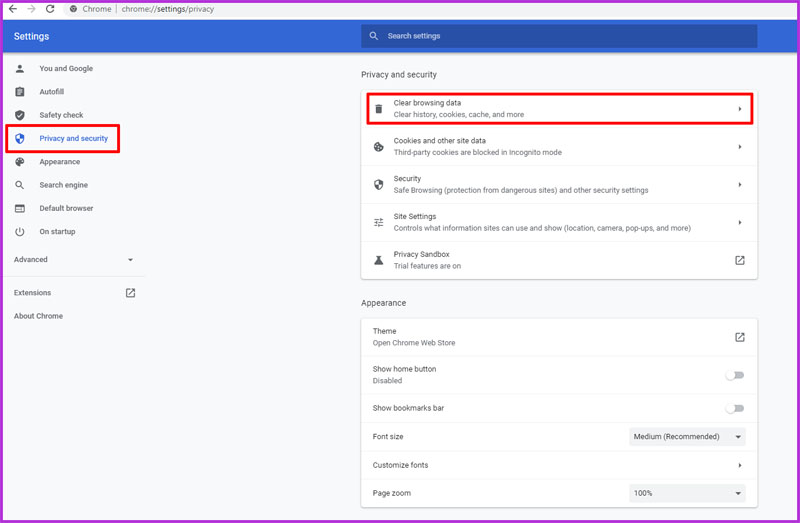Turn on the Show bookmarks bar toggle
The height and width of the screenshot is (523, 800).
coord(735,408)
